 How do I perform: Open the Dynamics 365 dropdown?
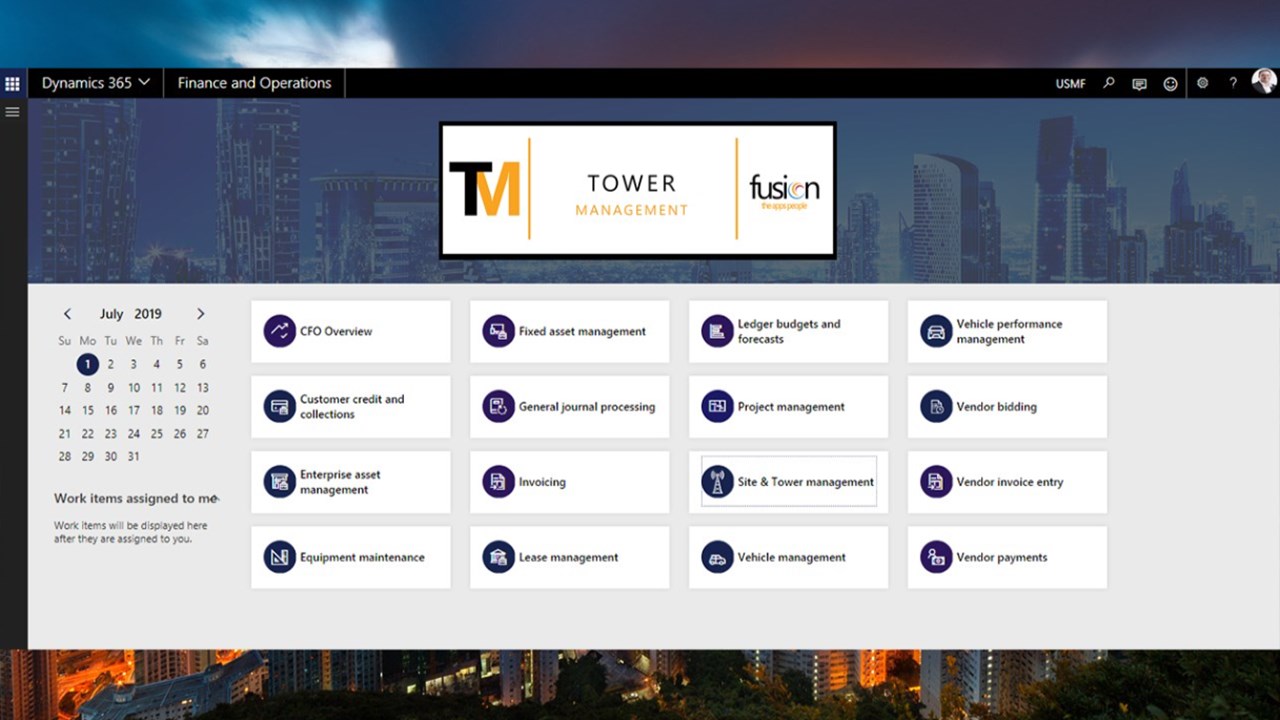click(95, 83)
